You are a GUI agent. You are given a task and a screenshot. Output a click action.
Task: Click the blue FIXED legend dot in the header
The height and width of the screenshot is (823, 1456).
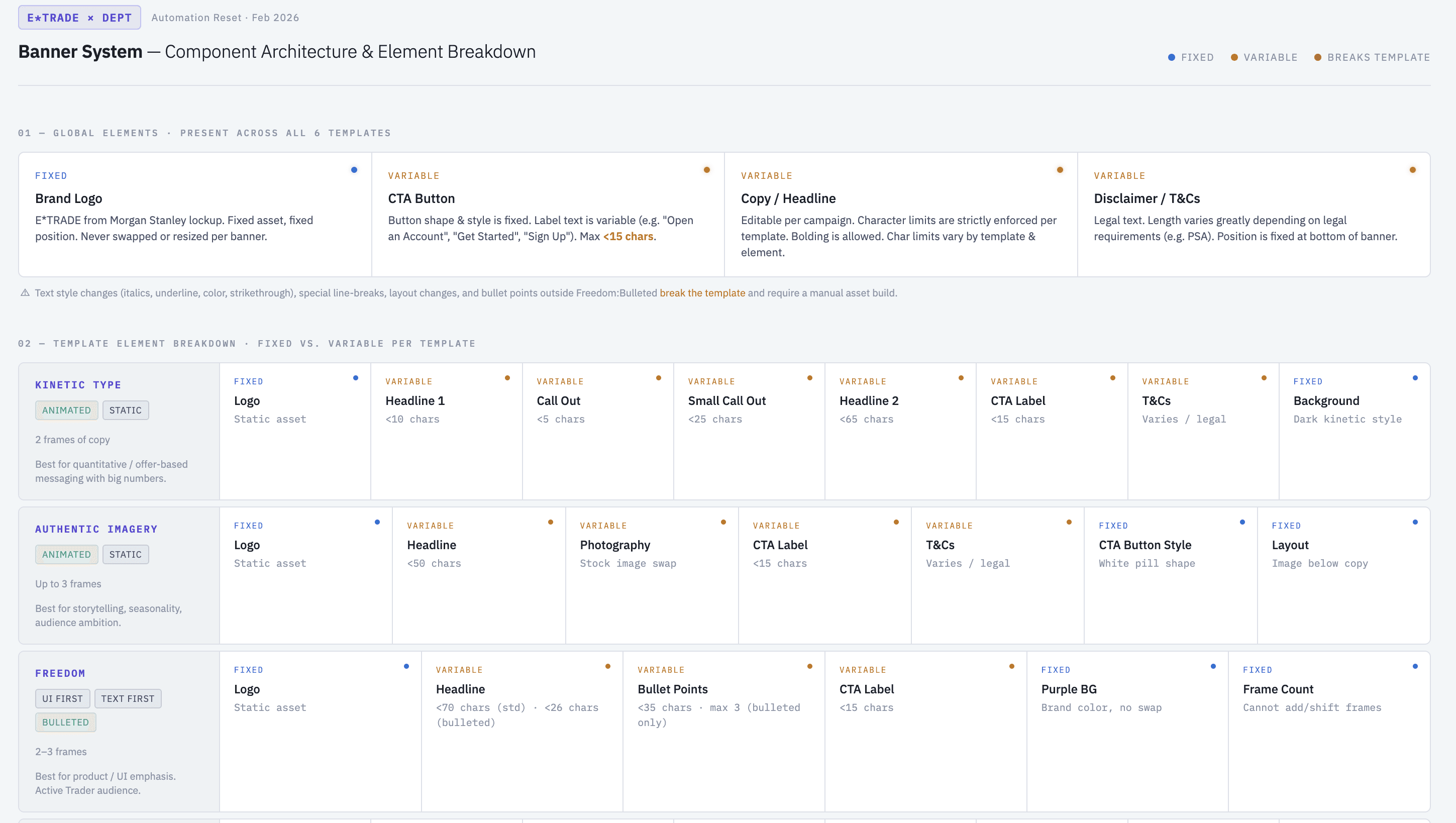coord(1172,57)
